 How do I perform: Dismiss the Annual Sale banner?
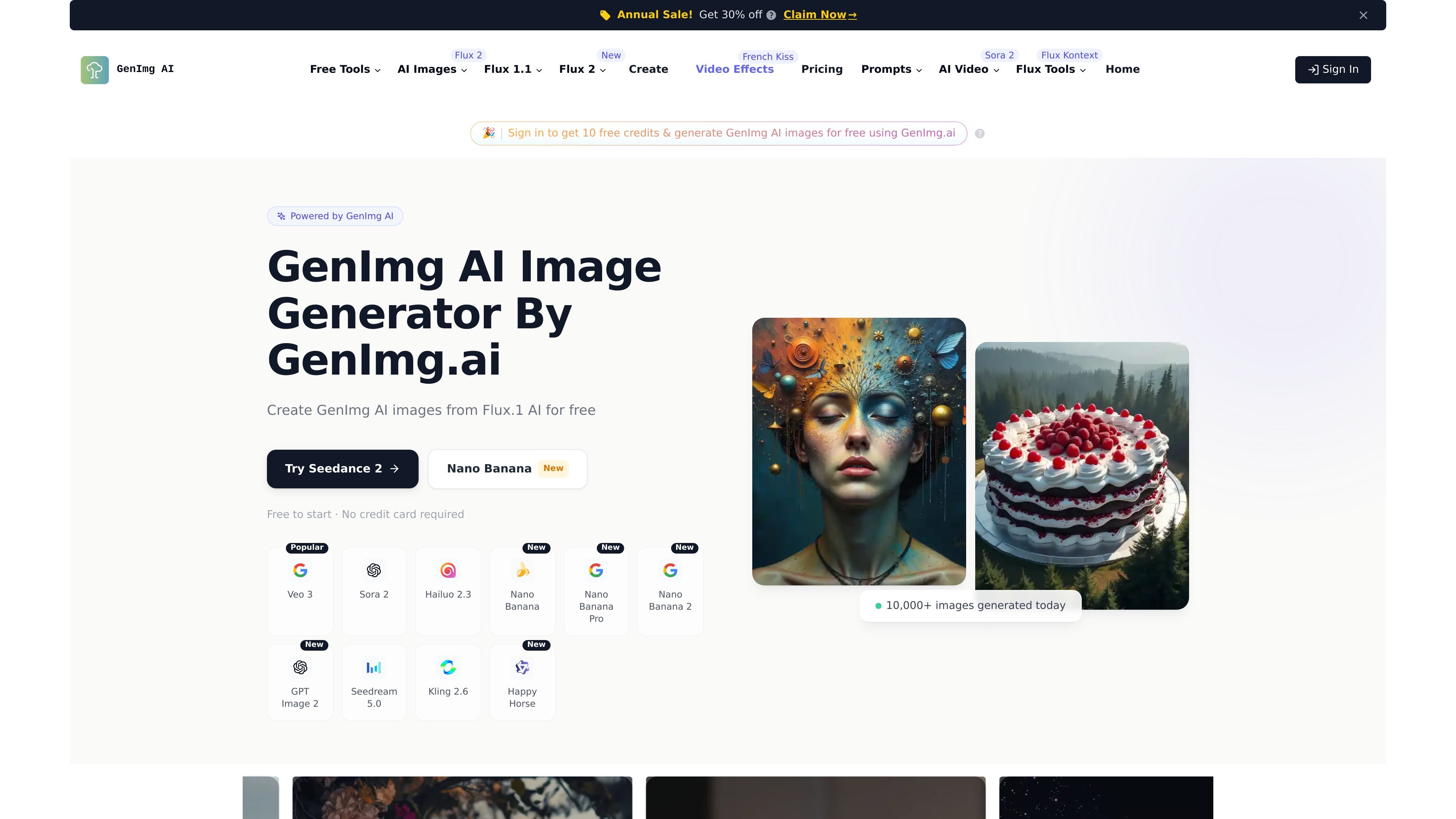tap(1363, 15)
